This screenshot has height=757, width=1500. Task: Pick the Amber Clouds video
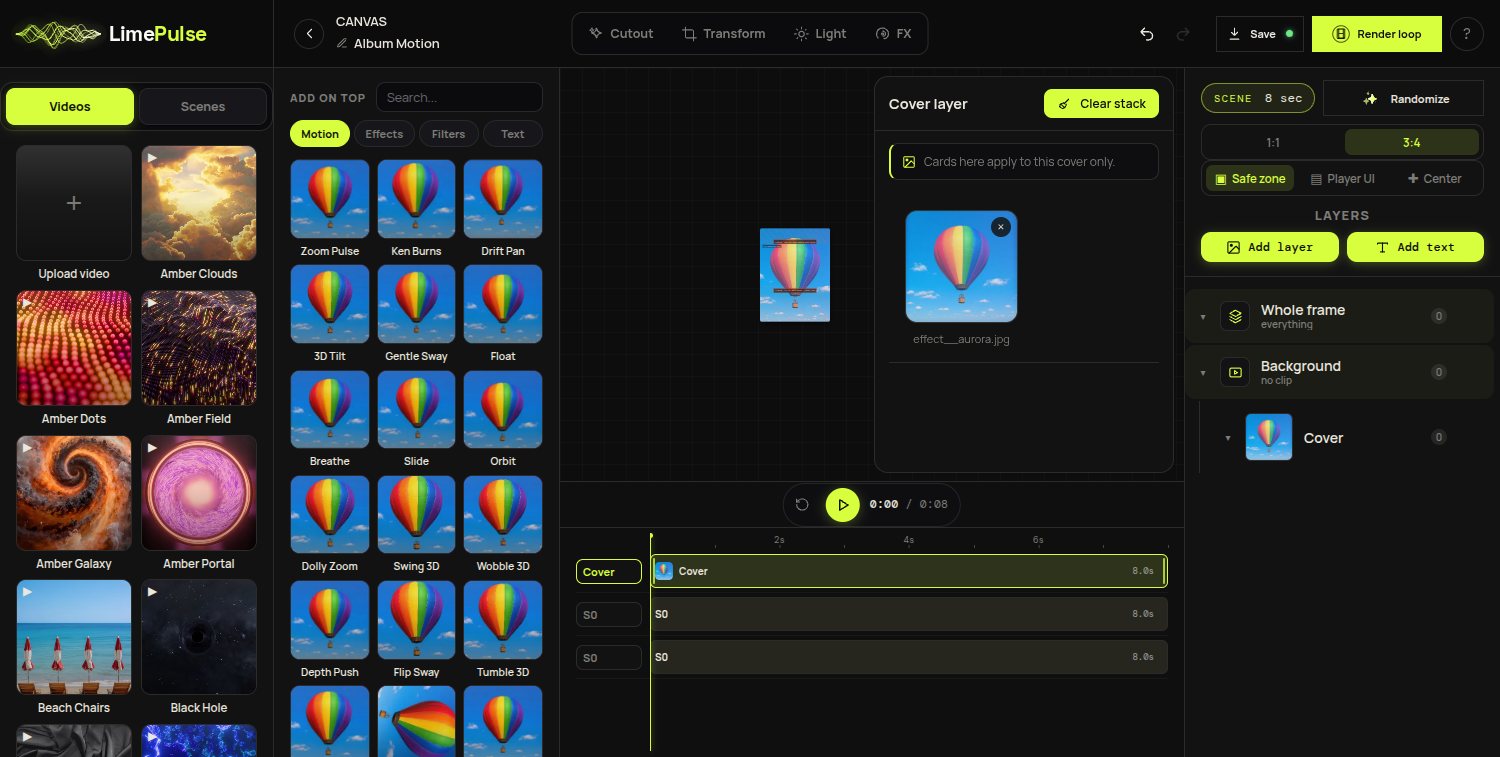coord(199,203)
